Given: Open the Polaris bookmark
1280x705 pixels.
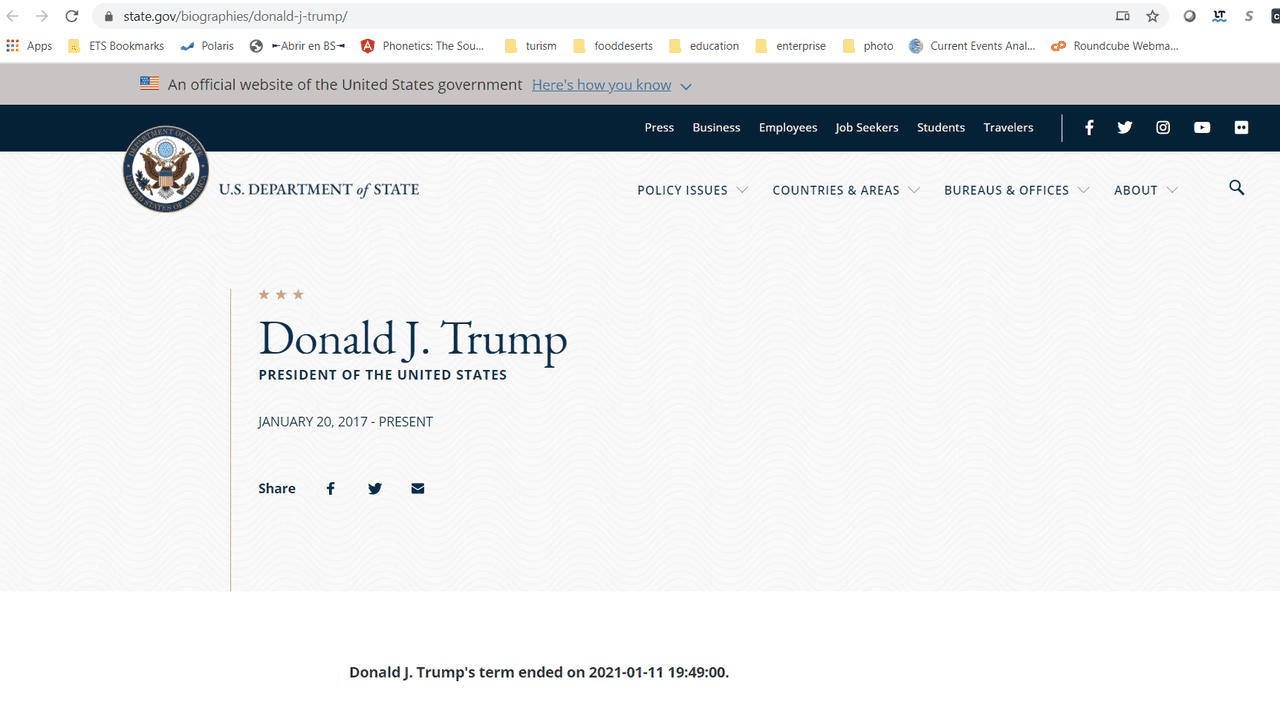Looking at the screenshot, I should pos(207,46).
